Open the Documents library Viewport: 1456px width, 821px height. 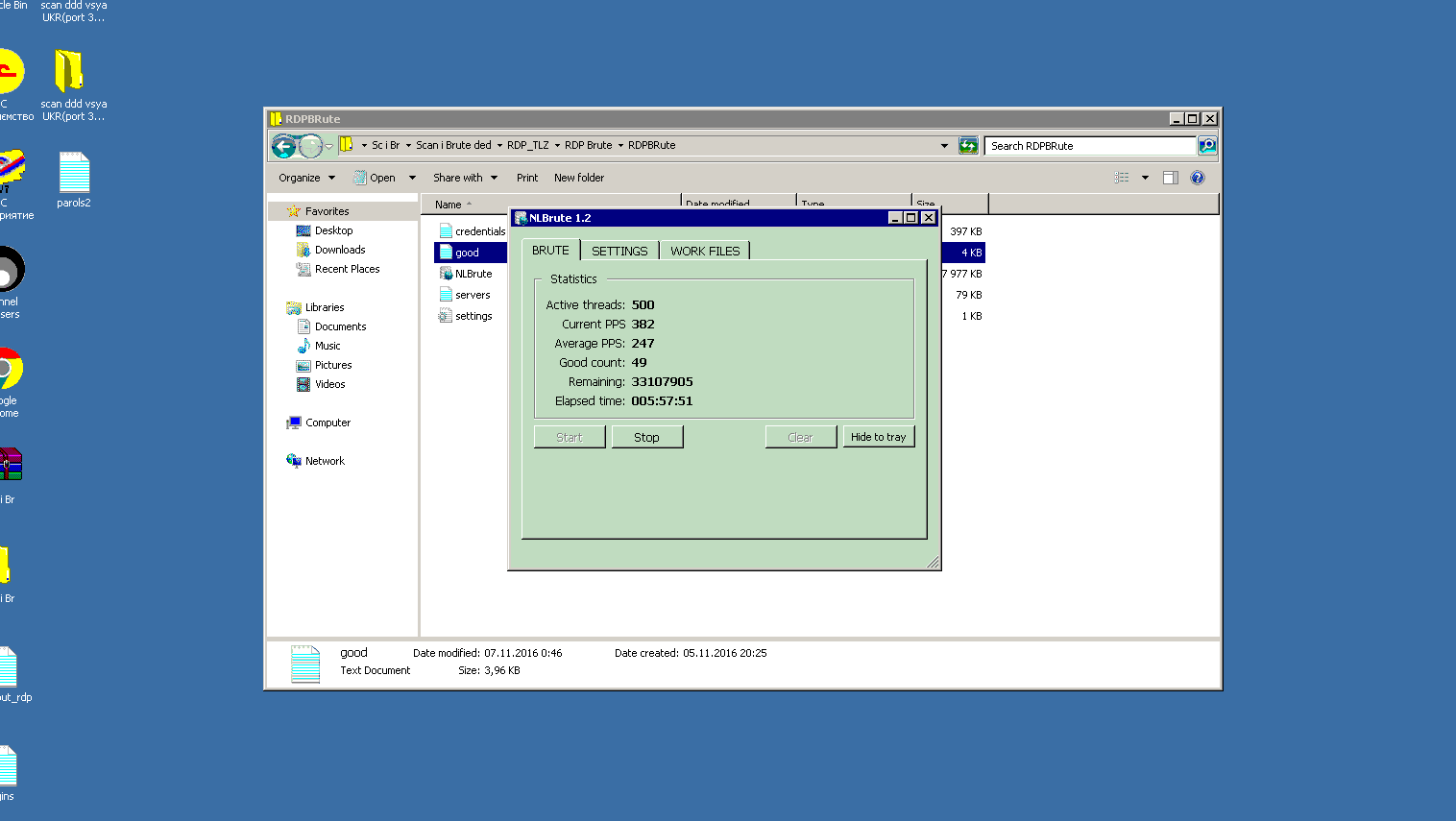(x=340, y=326)
